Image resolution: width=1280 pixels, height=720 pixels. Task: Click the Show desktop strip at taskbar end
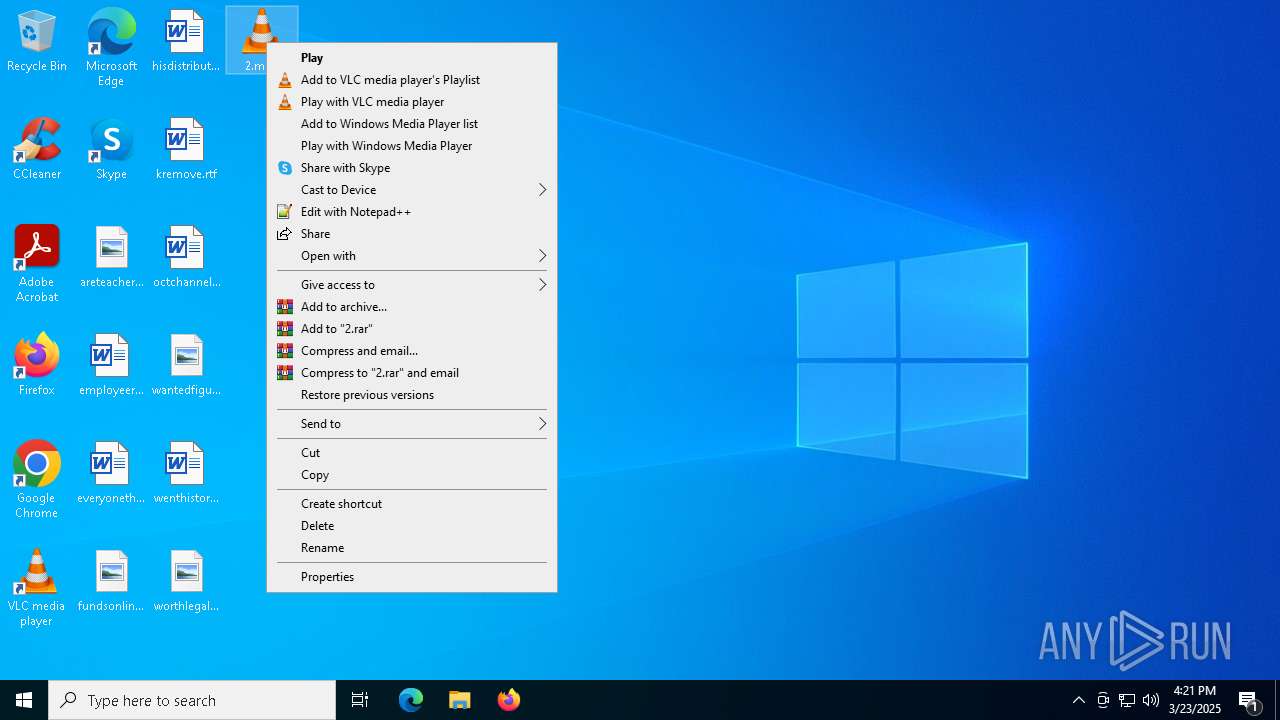[x=1277, y=700]
